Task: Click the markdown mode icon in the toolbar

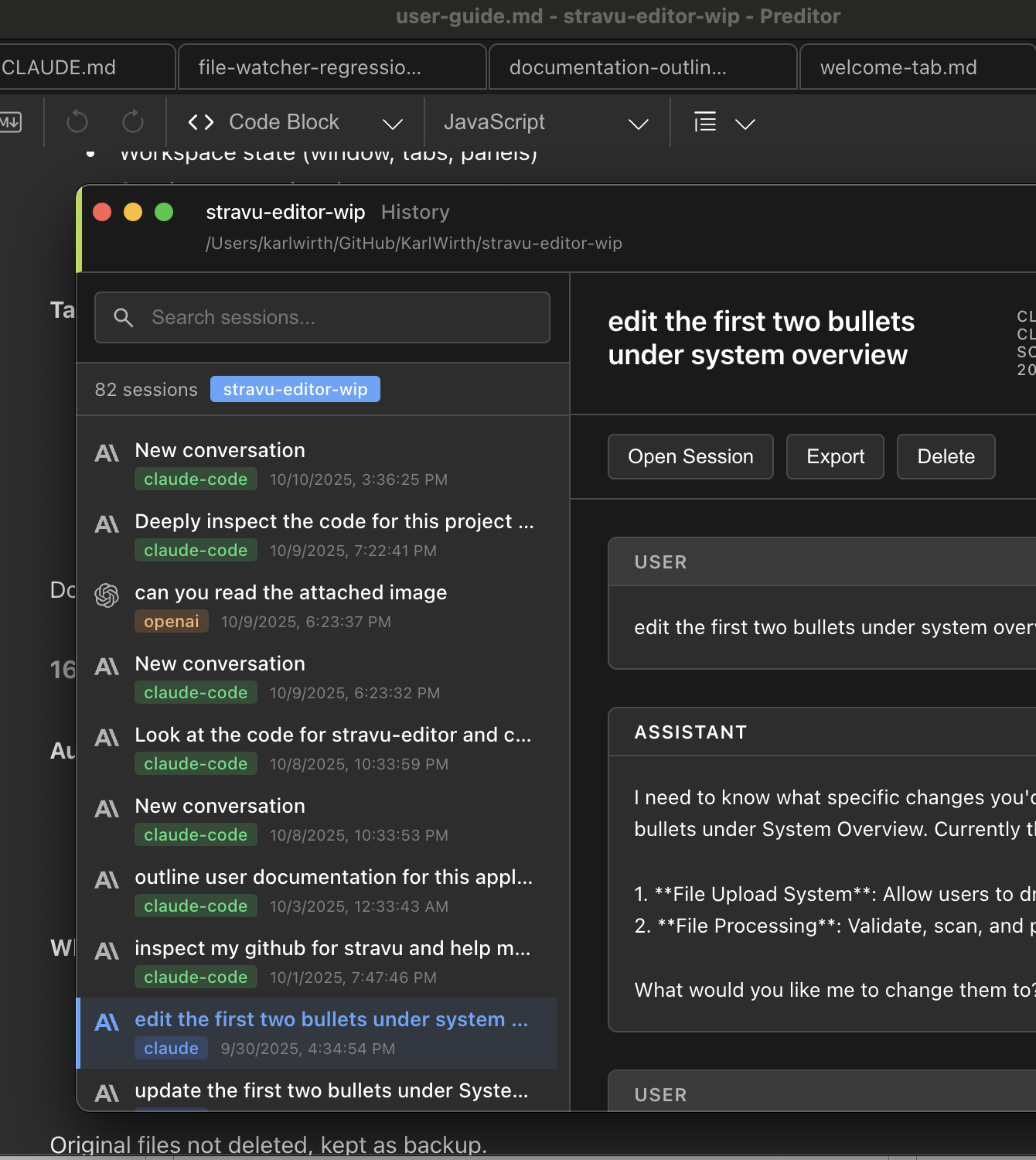Action: click(x=11, y=122)
